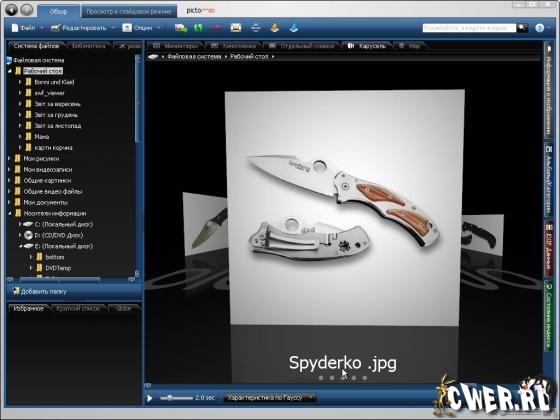Select the карти корчма folder
The height and width of the screenshot is (420, 560).
(53, 148)
